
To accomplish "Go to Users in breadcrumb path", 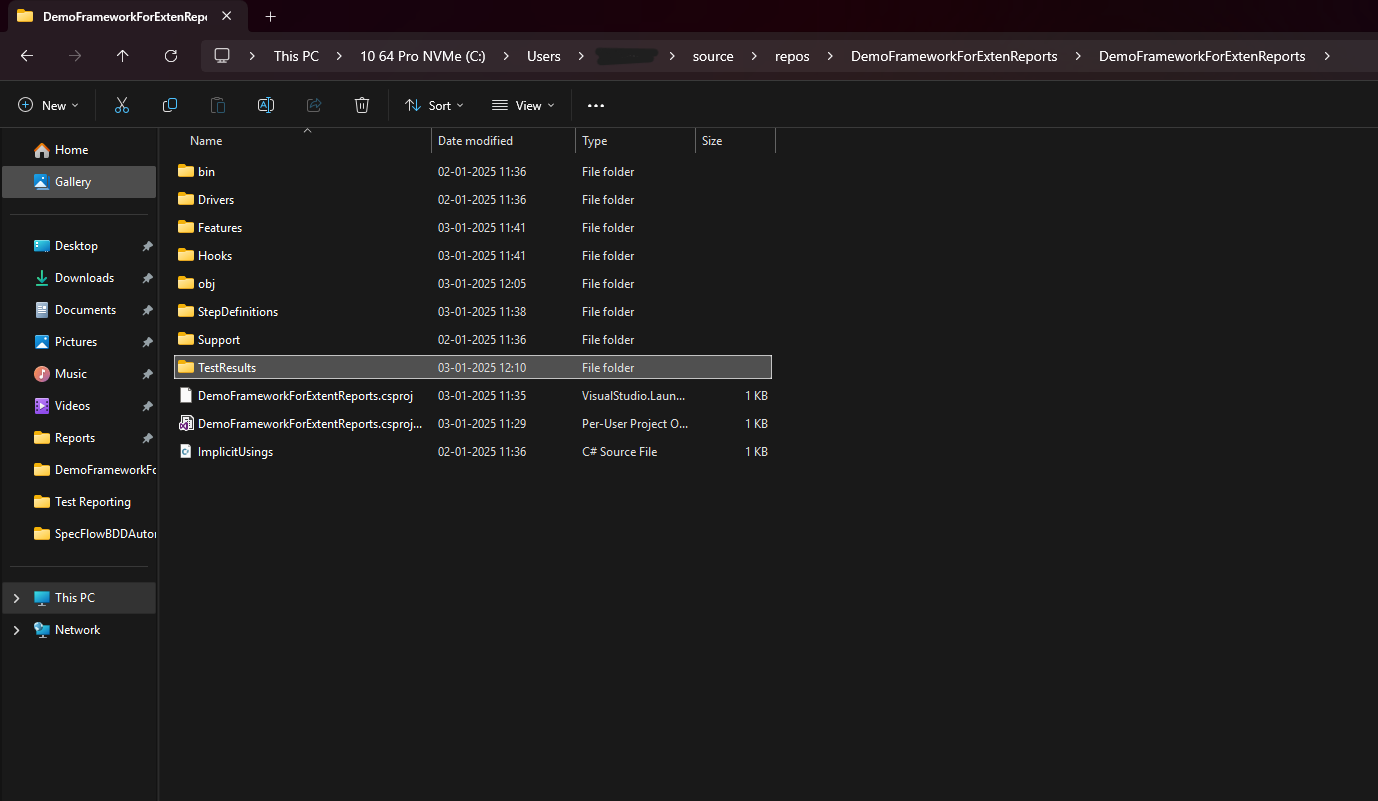I will click(544, 56).
